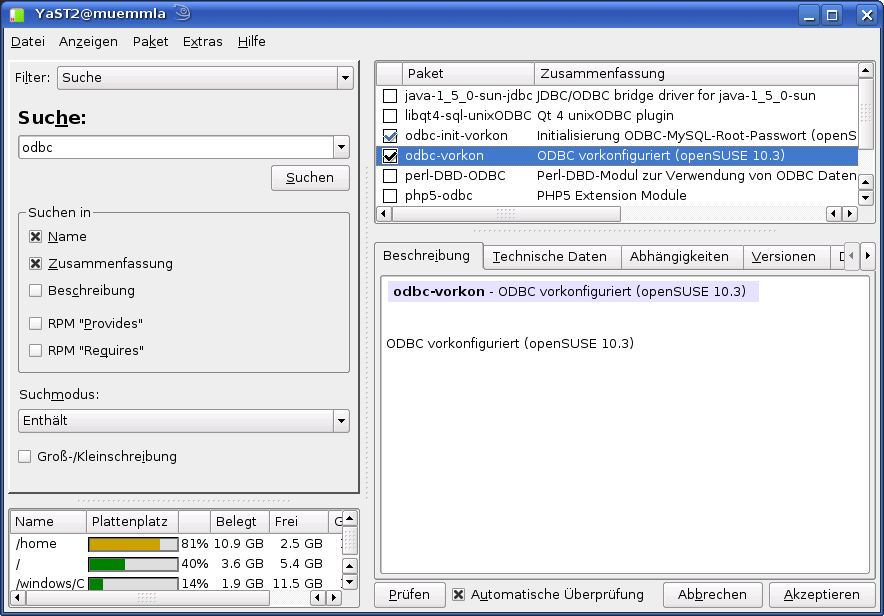The width and height of the screenshot is (884, 616).
Task: Enable RPM "Provides" search option
Action: 36,324
